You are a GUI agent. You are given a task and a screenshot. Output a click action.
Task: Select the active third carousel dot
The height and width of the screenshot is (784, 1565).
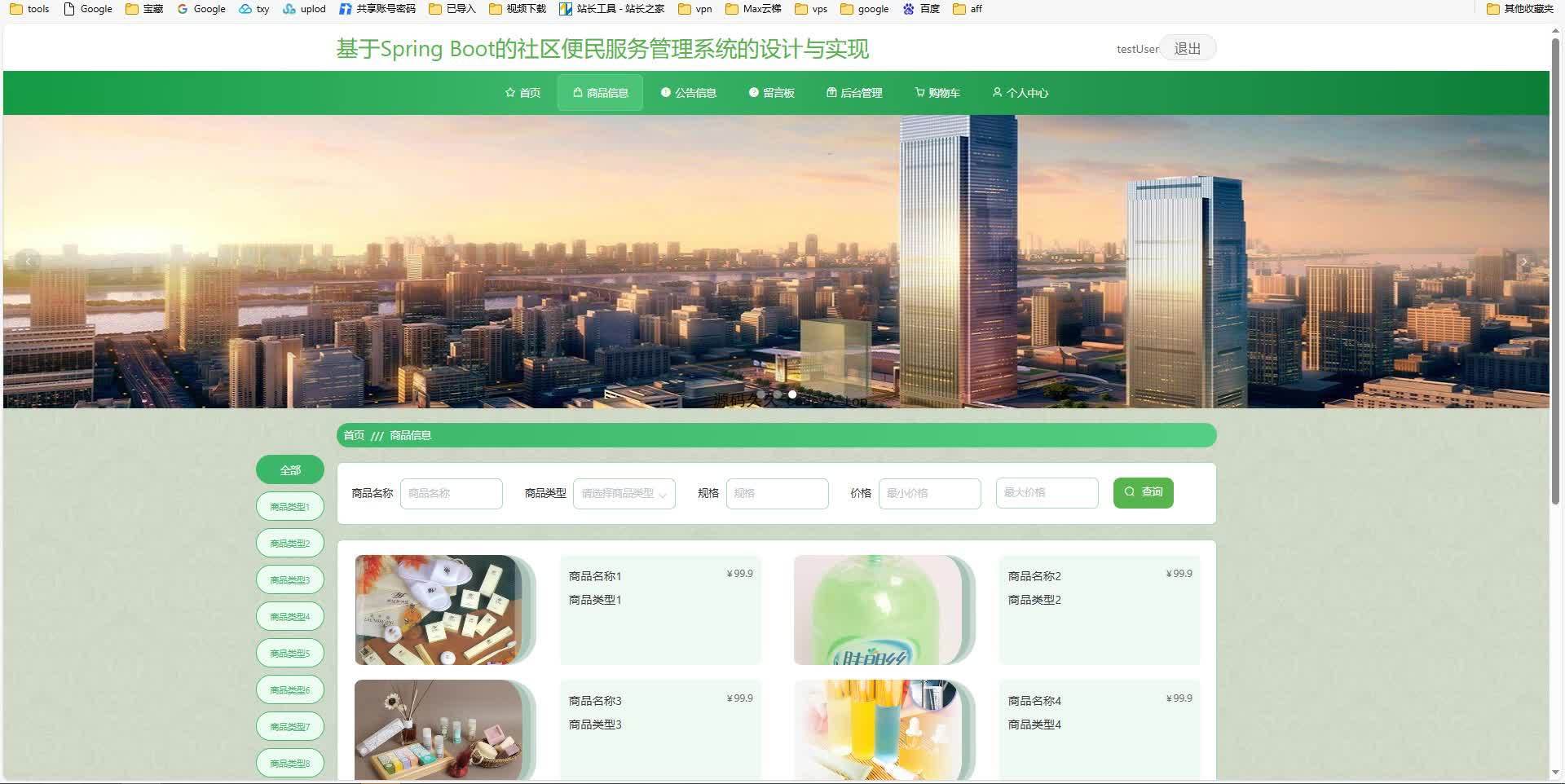click(x=792, y=394)
